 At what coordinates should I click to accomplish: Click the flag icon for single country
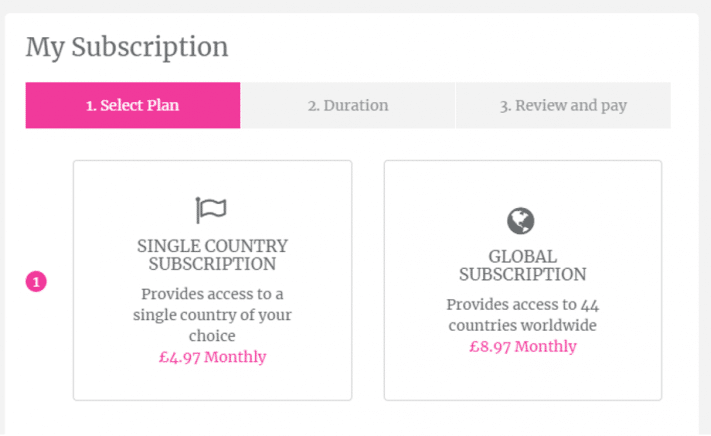[211, 210]
